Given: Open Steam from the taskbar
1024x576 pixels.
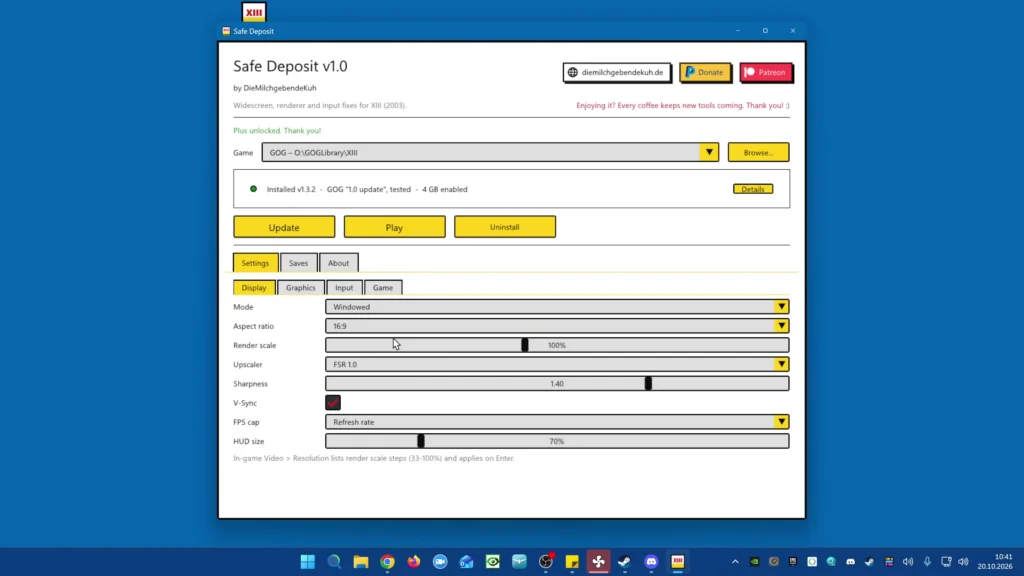Looking at the screenshot, I should point(625,562).
